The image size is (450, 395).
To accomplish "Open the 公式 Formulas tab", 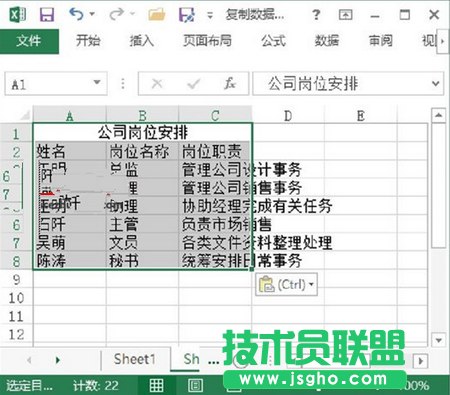I will point(273,41).
